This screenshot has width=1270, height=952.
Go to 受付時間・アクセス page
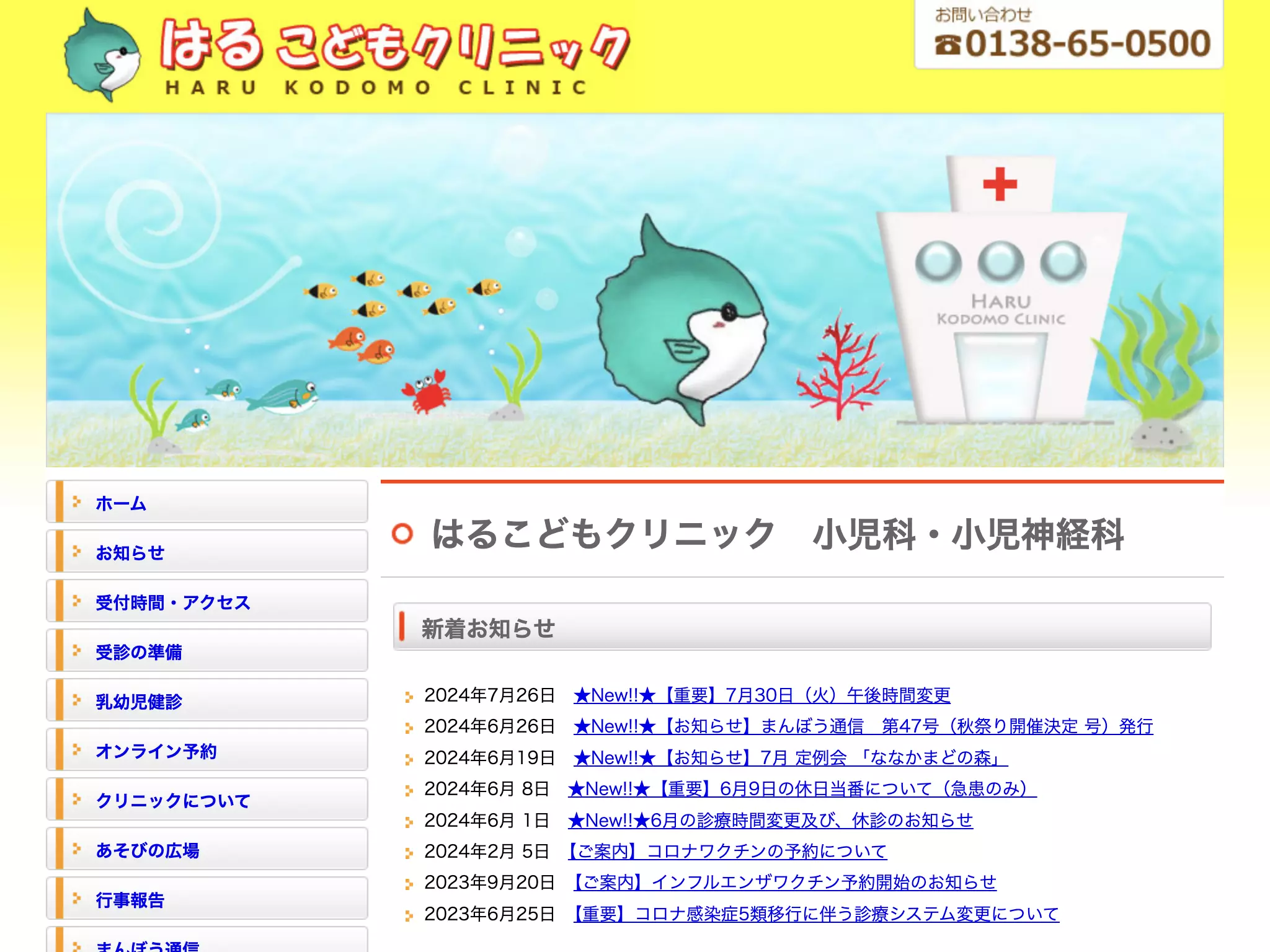click(207, 602)
